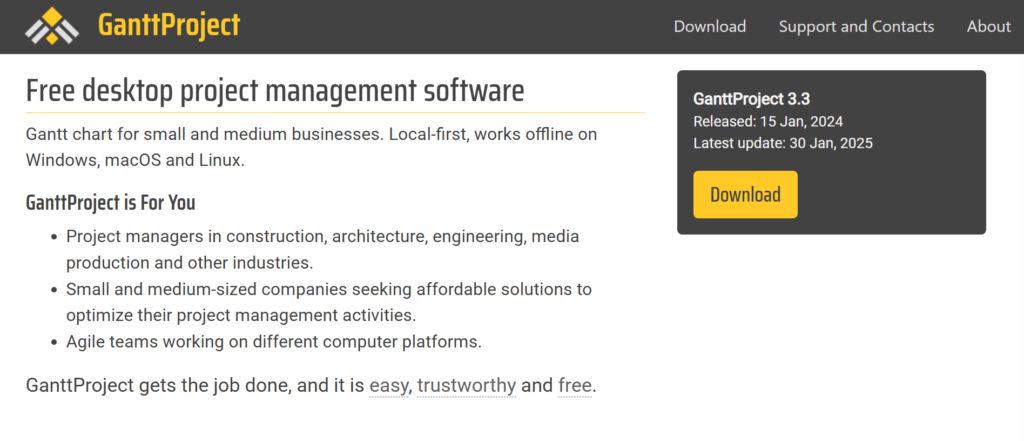The height and width of the screenshot is (441, 1024).
Task: Open the About menu item
Action: tap(988, 27)
